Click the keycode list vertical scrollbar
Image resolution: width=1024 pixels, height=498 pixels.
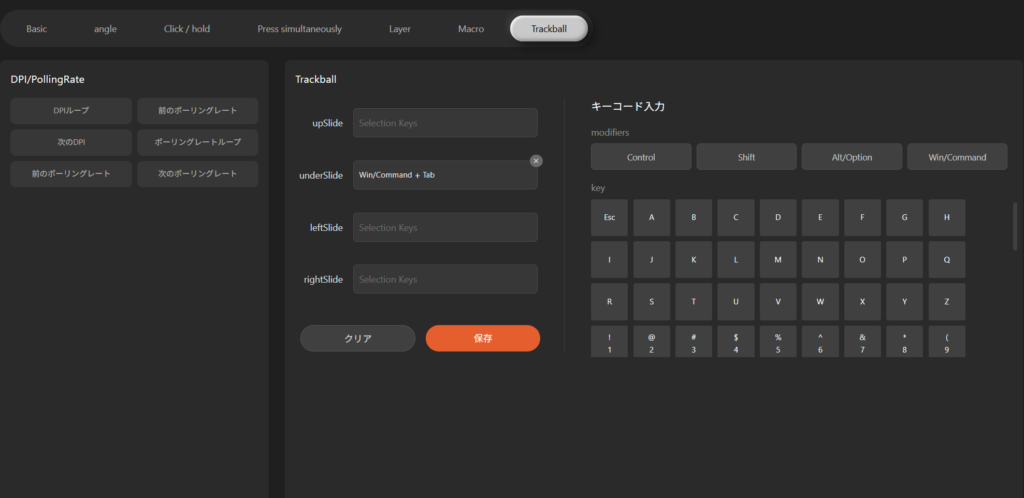(x=1015, y=226)
